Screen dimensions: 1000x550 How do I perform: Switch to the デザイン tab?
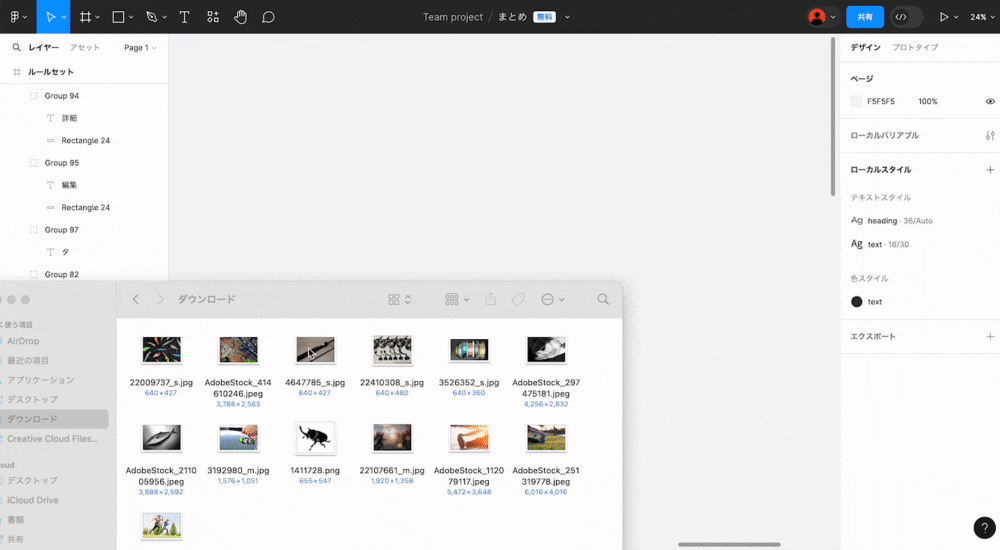pyautogui.click(x=865, y=47)
